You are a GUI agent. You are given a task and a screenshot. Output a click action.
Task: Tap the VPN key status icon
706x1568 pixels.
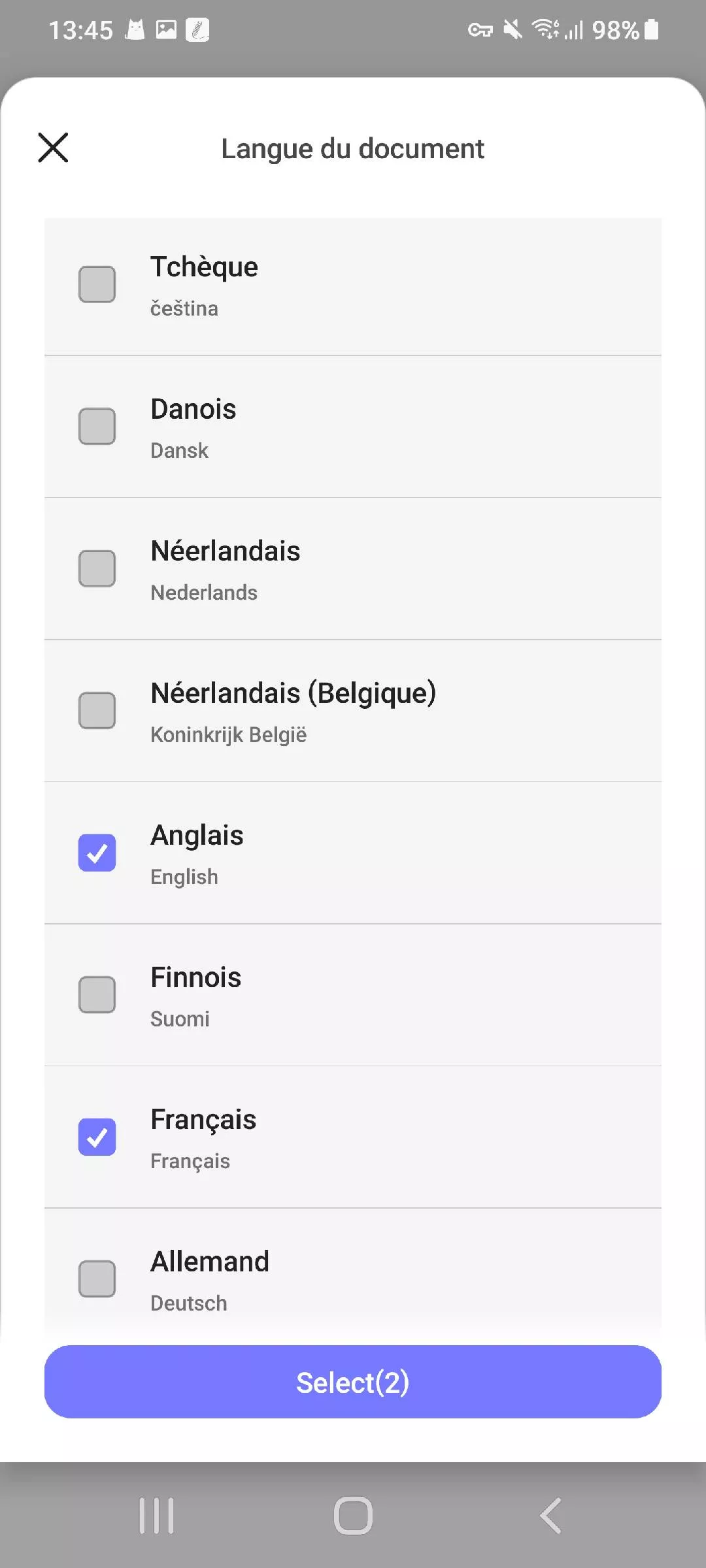tap(480, 30)
